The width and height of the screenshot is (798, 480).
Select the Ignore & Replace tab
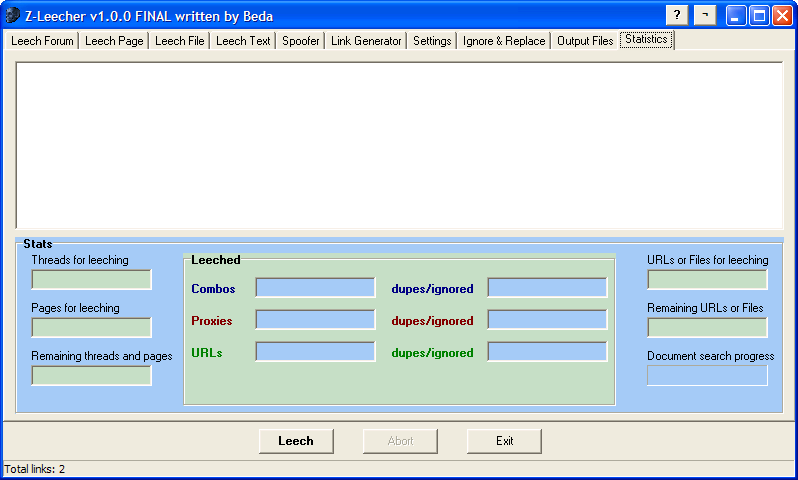click(x=504, y=41)
